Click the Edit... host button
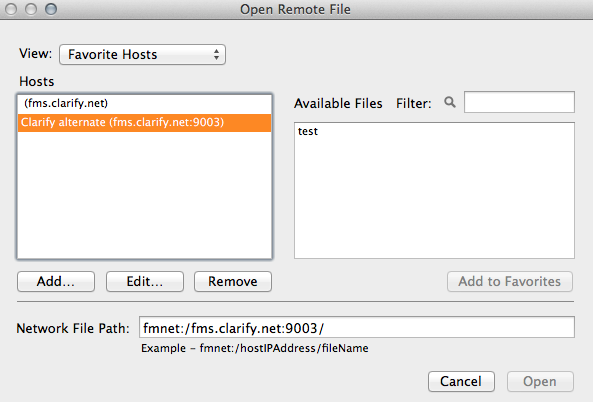 pos(145,281)
